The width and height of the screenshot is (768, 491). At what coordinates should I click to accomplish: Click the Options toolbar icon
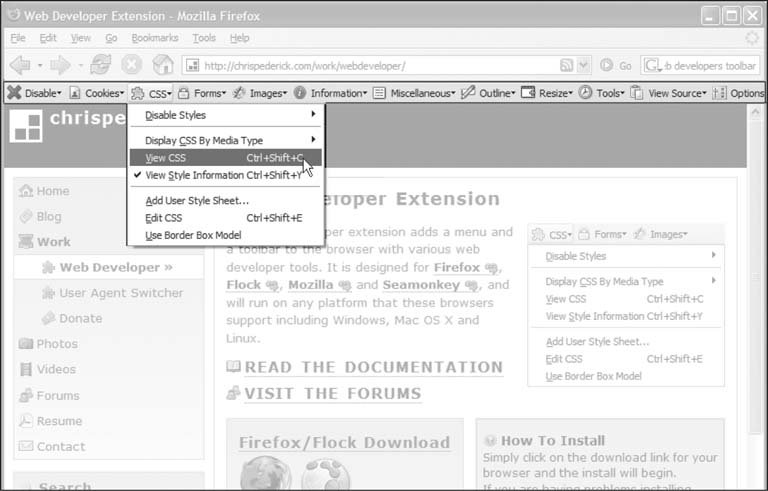[x=719, y=93]
